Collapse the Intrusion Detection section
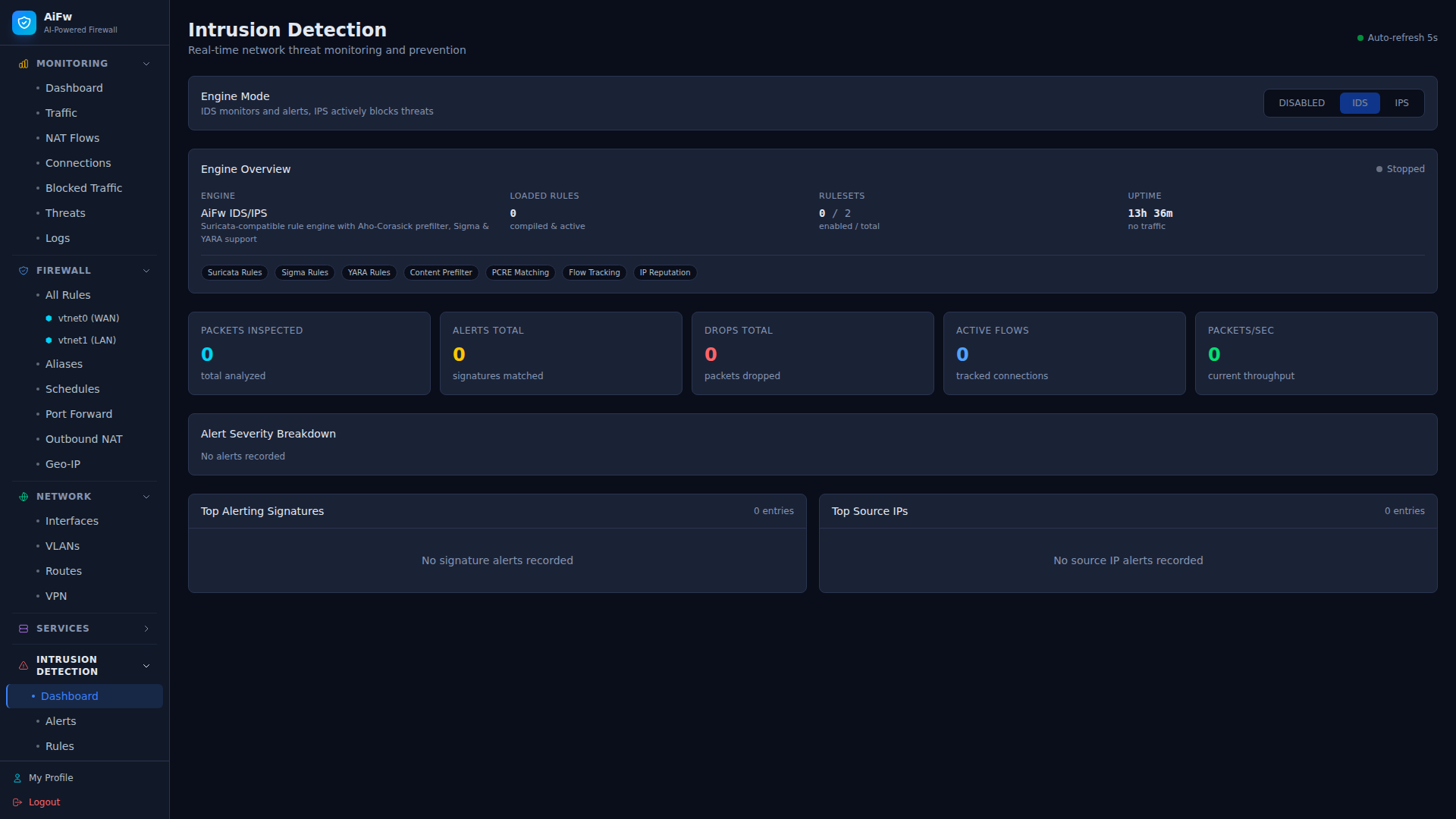This screenshot has width=1456, height=819. coord(146,665)
